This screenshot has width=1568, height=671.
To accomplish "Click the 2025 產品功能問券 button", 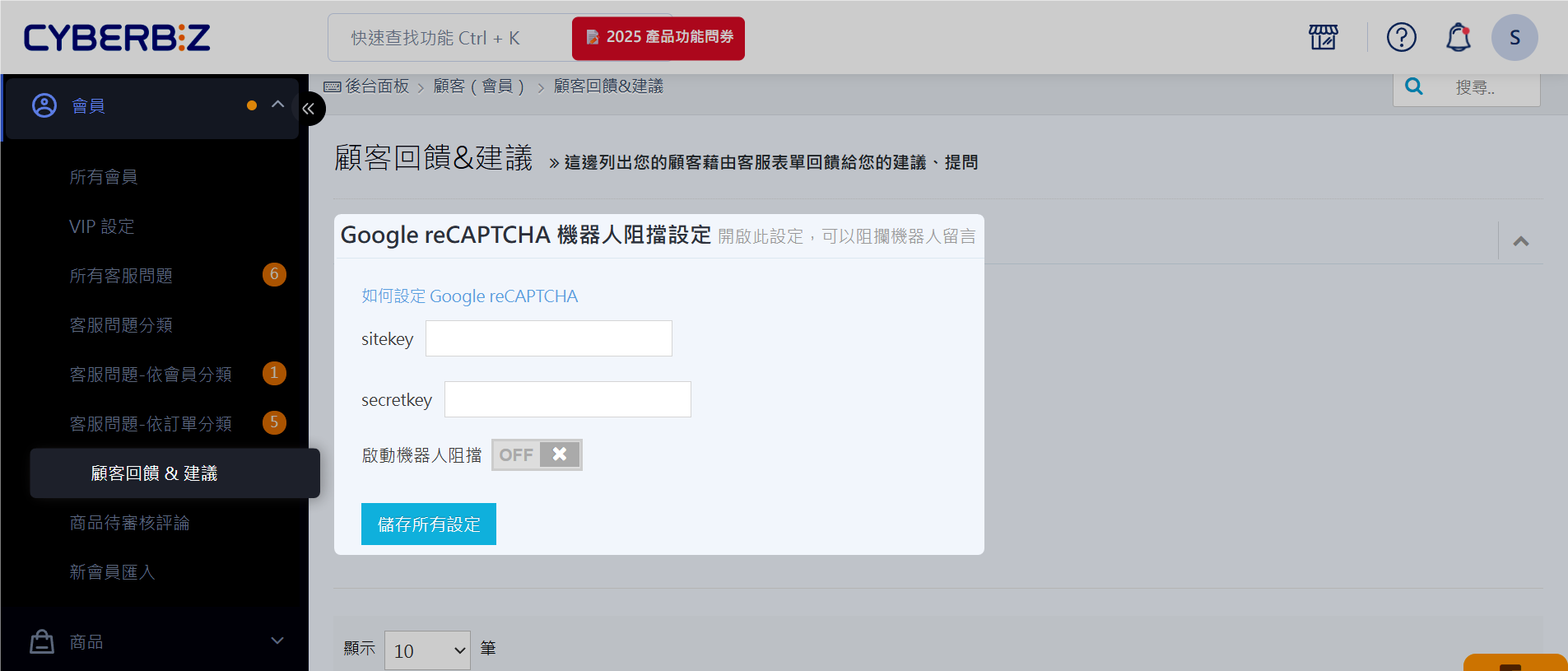I will pos(658,38).
